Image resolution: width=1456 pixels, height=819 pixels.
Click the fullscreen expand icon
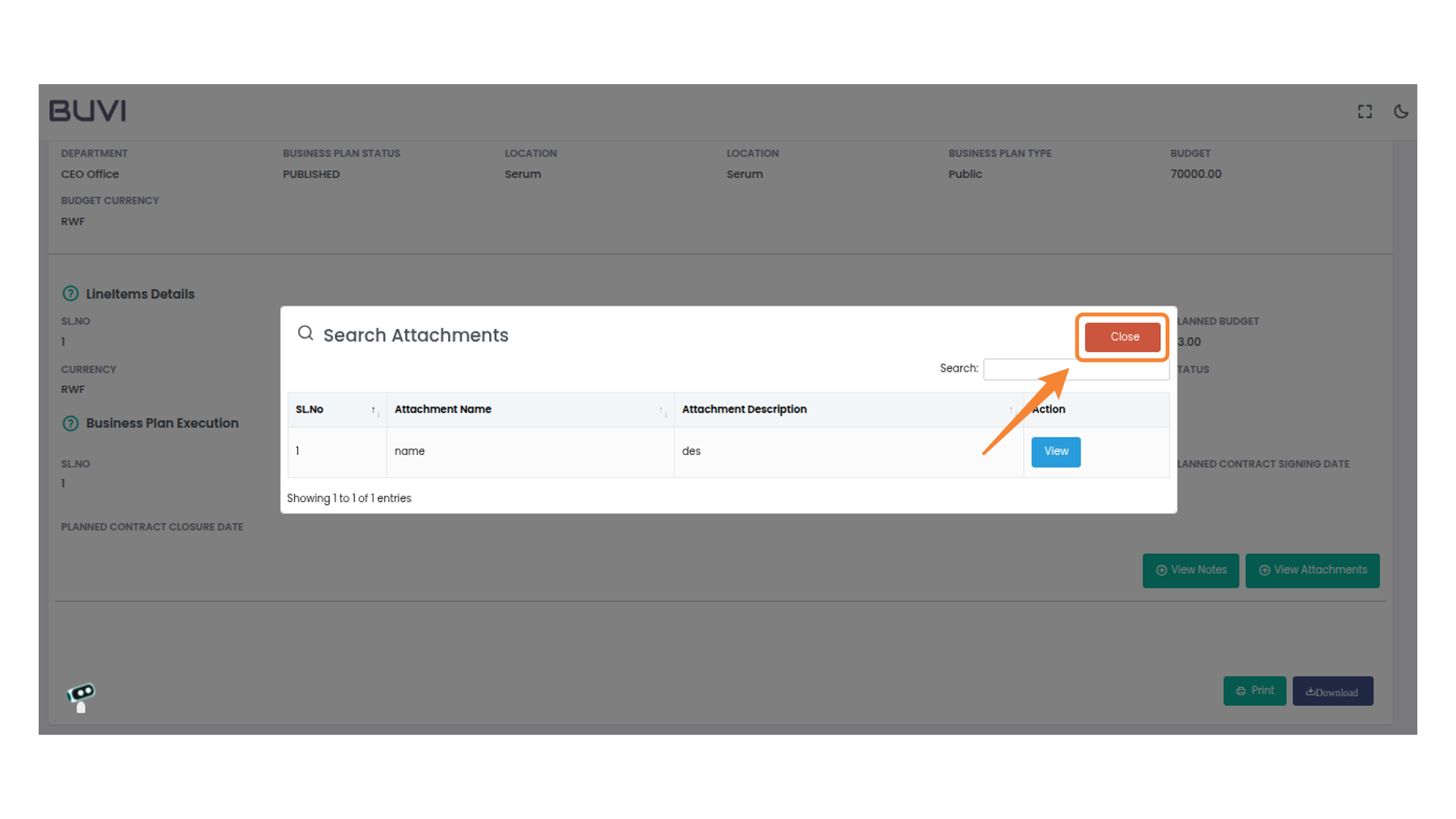click(1364, 111)
